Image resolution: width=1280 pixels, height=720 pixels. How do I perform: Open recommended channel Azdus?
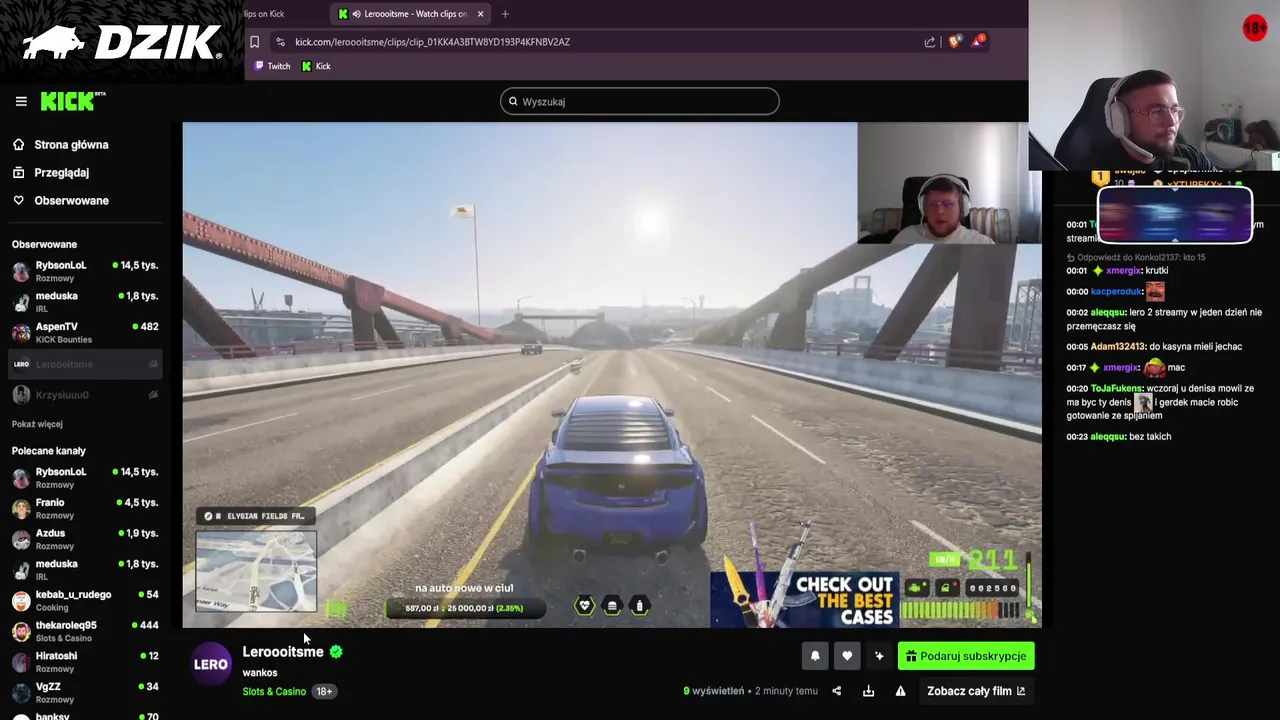85,539
